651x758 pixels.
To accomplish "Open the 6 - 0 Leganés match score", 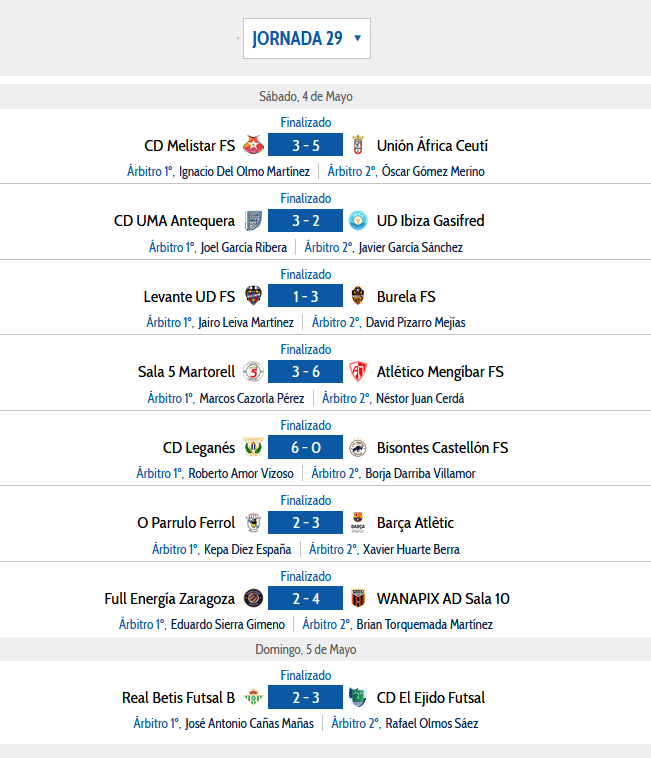I will [x=305, y=447].
